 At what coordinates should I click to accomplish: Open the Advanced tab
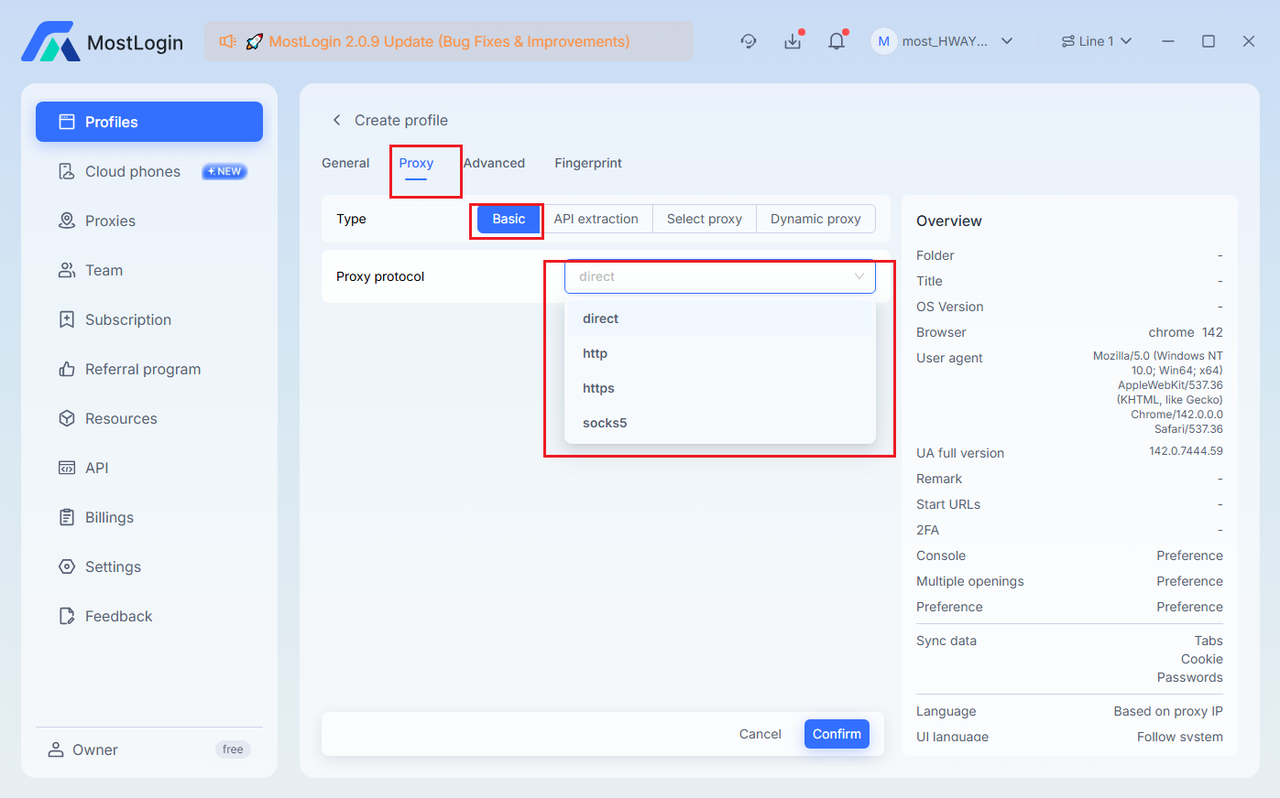point(494,163)
